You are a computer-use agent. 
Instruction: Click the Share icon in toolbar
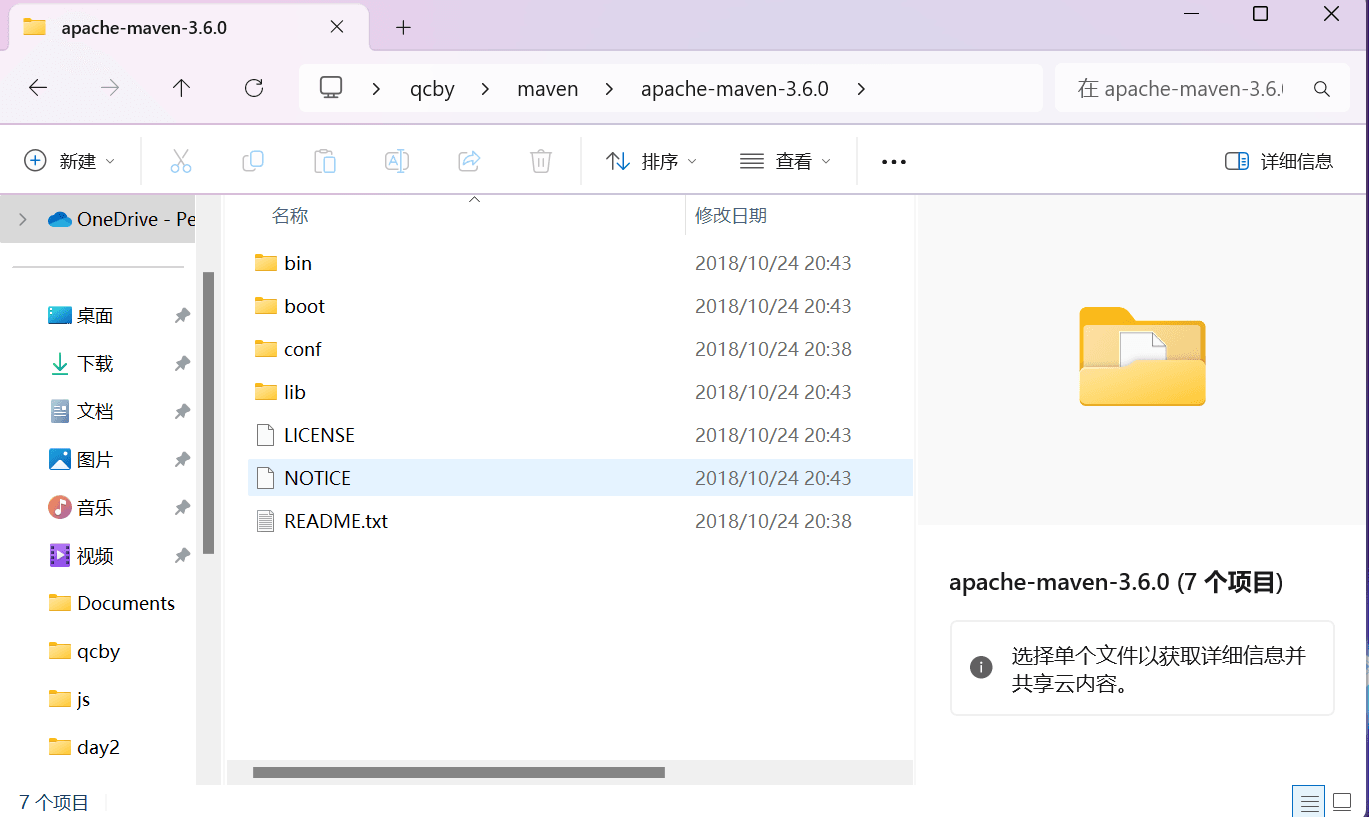click(x=469, y=161)
